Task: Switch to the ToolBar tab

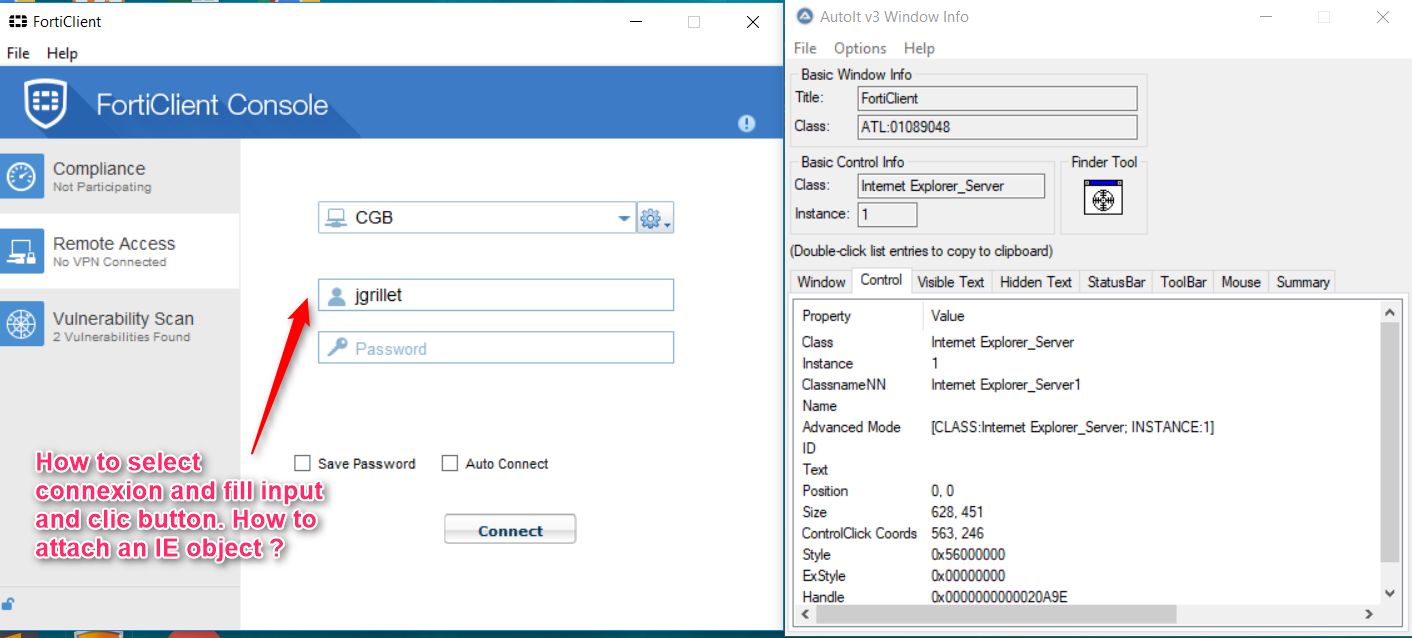Action: coord(1183,282)
